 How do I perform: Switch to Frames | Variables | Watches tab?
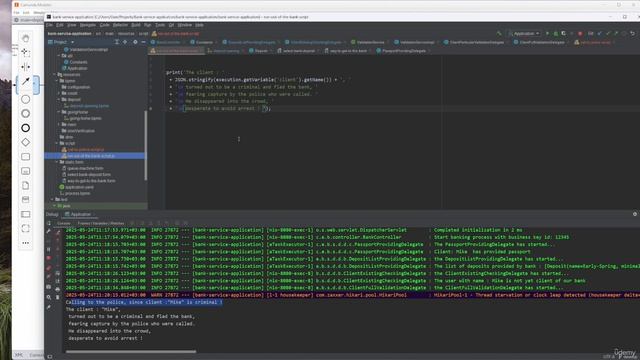101,223
